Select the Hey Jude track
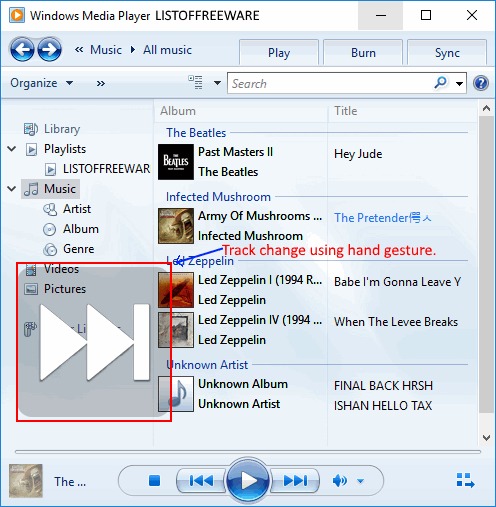Image resolution: width=496 pixels, height=507 pixels. pos(358,154)
